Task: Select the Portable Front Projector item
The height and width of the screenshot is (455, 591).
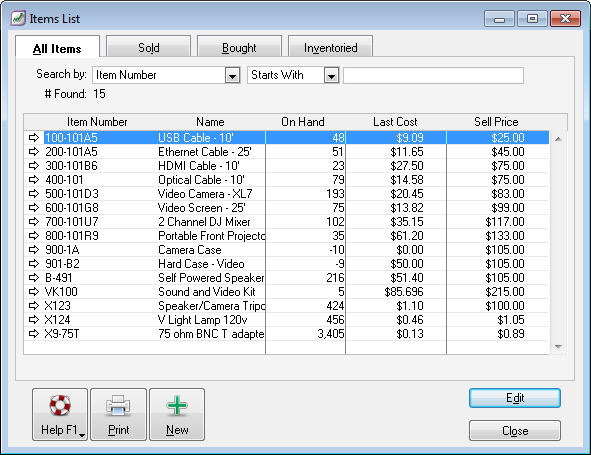Action: [211, 236]
